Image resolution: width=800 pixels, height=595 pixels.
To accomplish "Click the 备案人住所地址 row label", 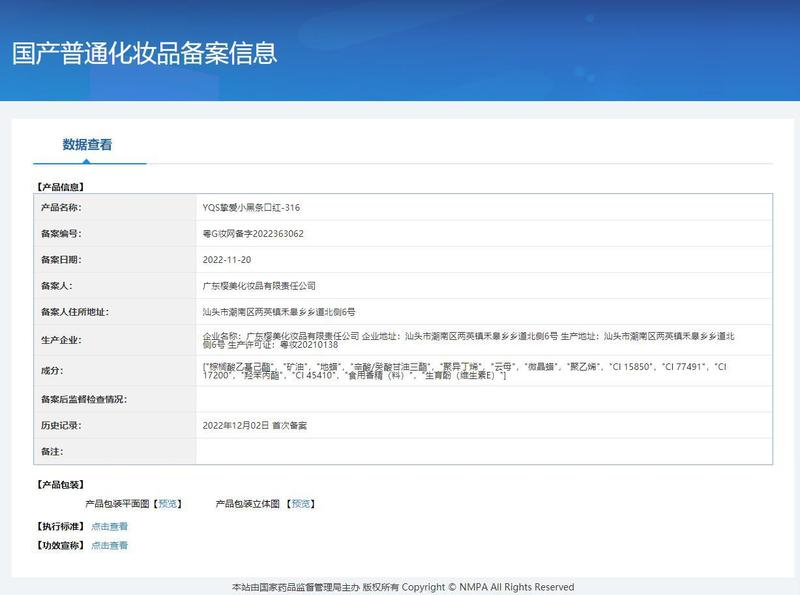I will click(x=75, y=312).
